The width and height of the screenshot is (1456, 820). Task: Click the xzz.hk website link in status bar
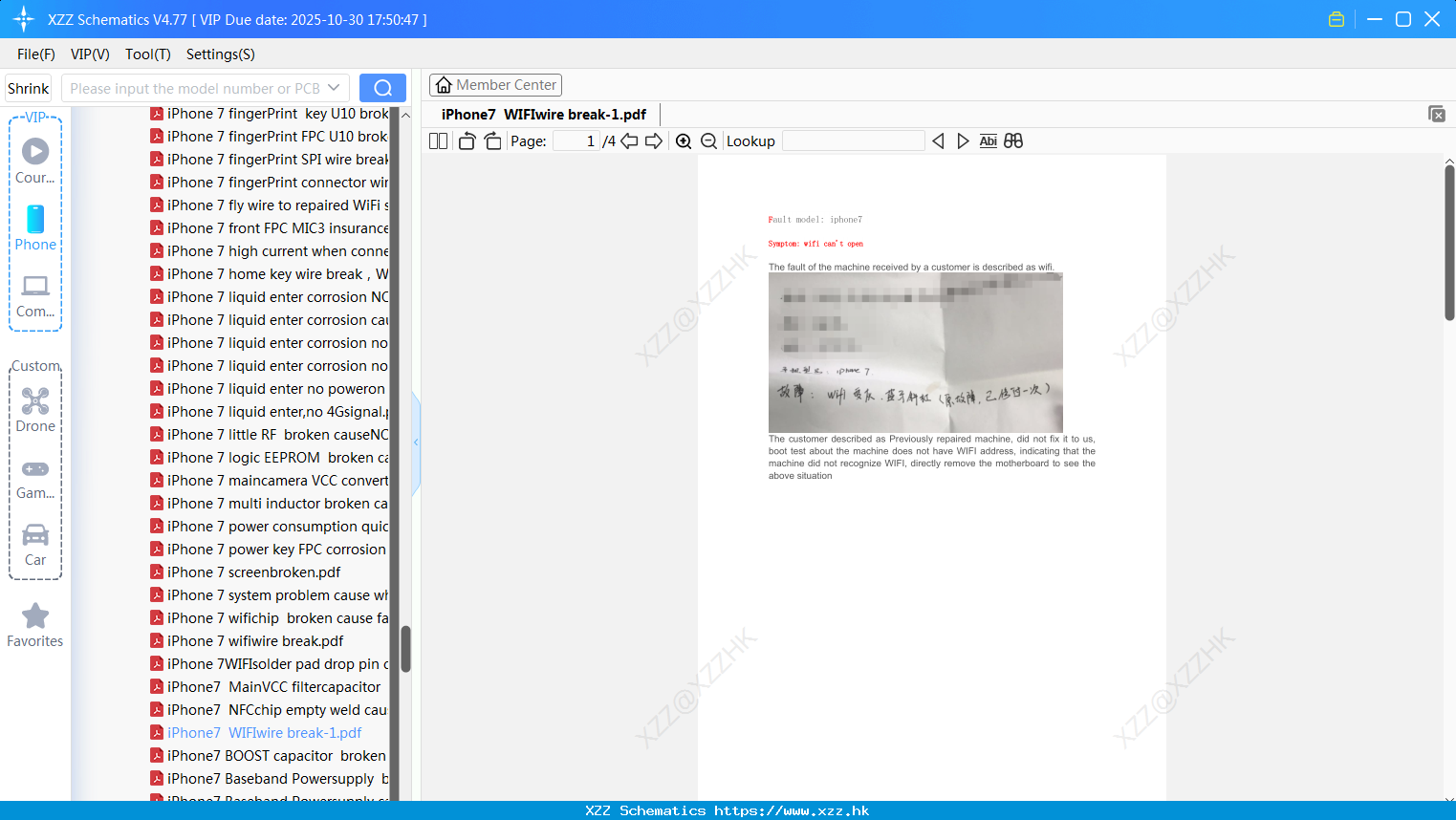792,810
